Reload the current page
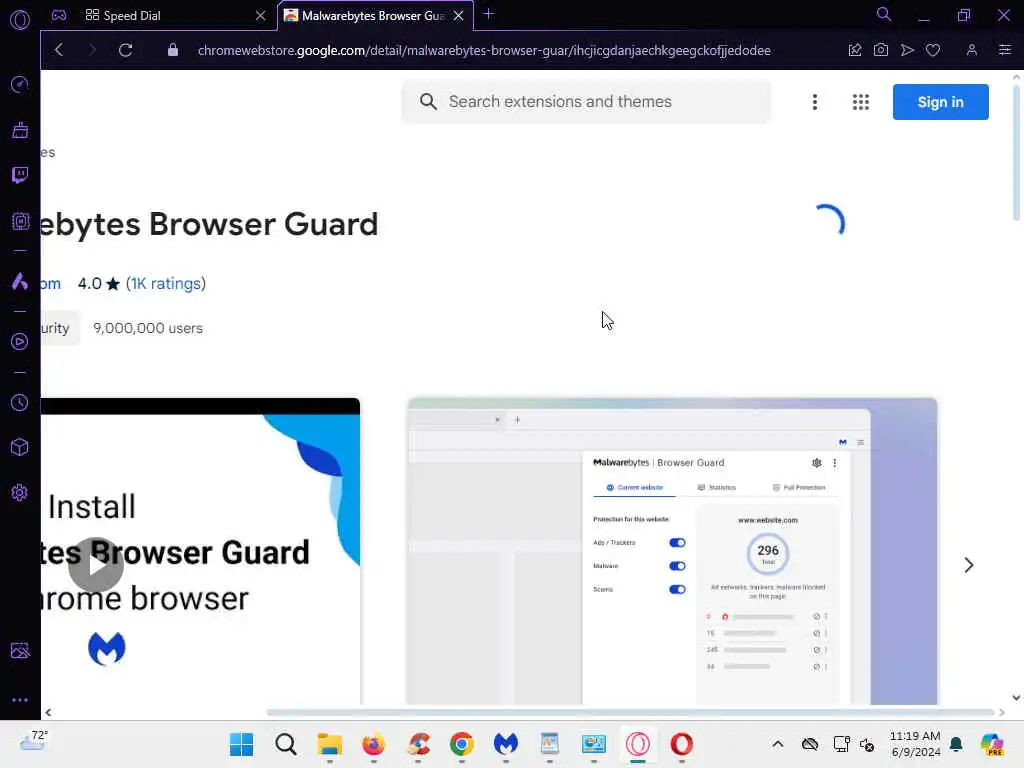1024x768 pixels. pyautogui.click(x=125, y=50)
